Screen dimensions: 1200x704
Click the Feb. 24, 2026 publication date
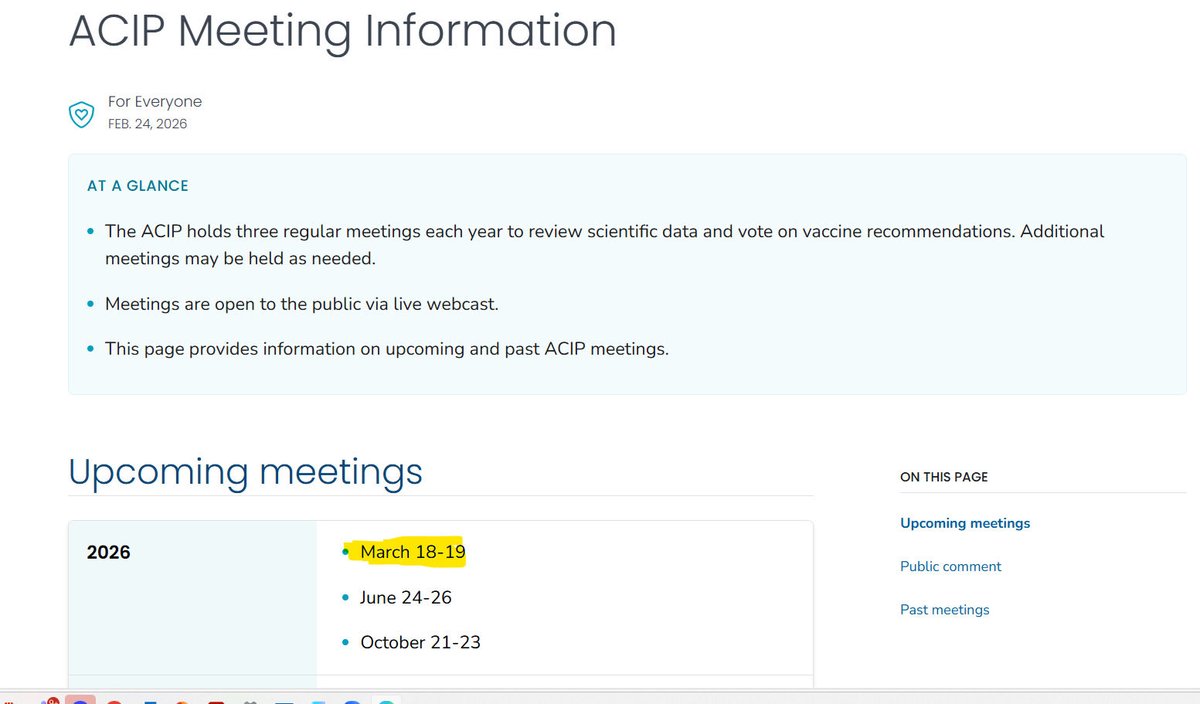(x=147, y=124)
